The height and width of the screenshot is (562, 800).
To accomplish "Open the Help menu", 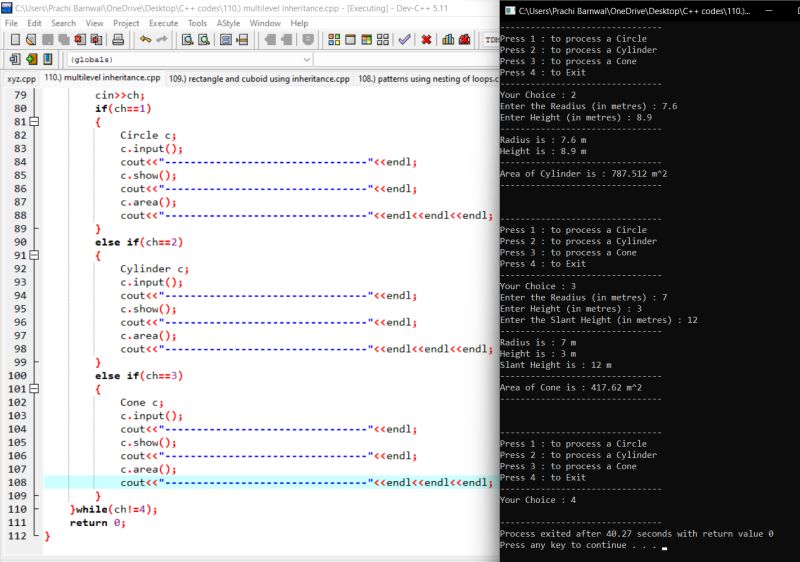I will pos(299,23).
